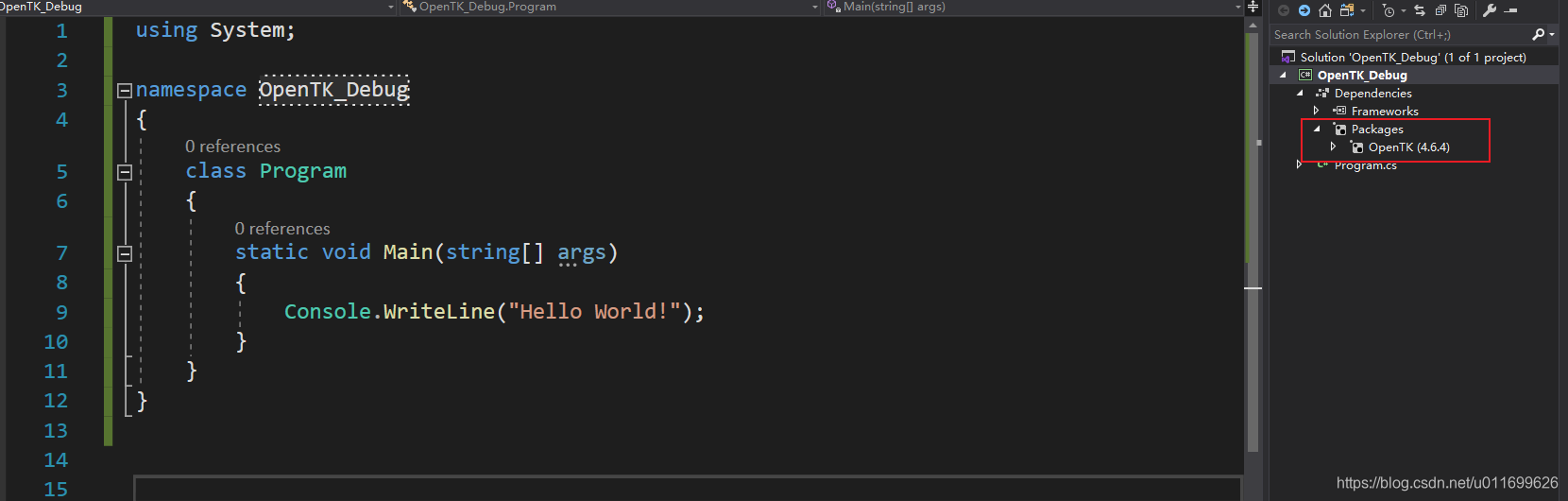Open Properties with the wrench icon
Viewport: 1568px width, 501px height.
pos(1490,10)
